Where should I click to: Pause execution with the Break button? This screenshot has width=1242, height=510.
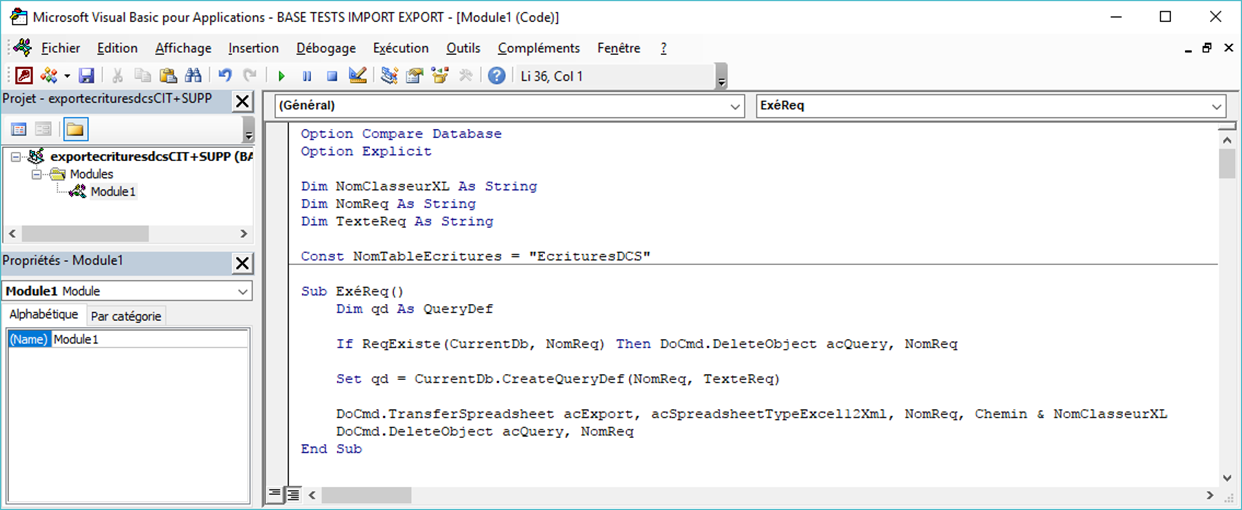point(307,75)
